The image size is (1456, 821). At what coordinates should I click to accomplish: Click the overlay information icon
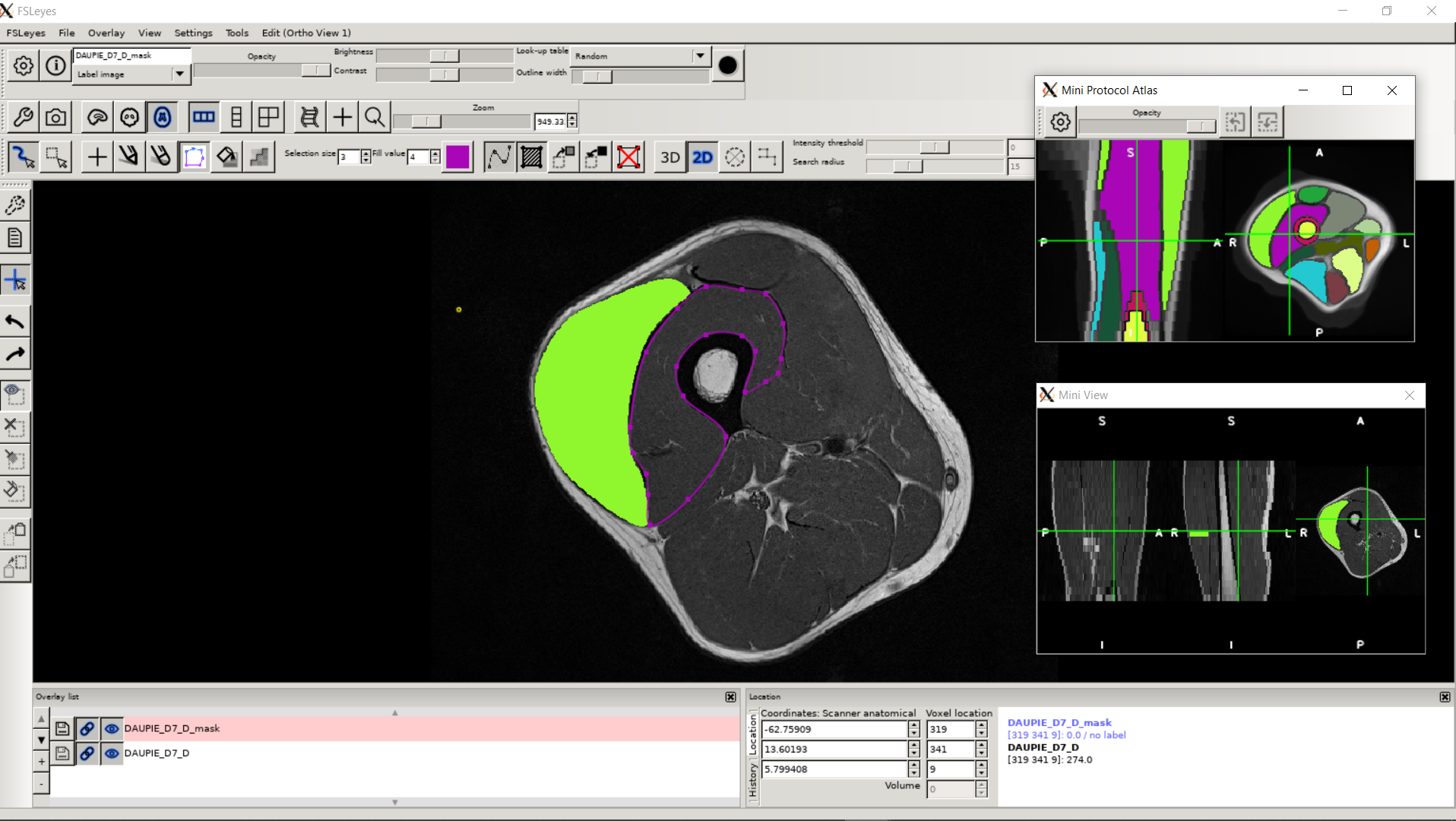55,66
